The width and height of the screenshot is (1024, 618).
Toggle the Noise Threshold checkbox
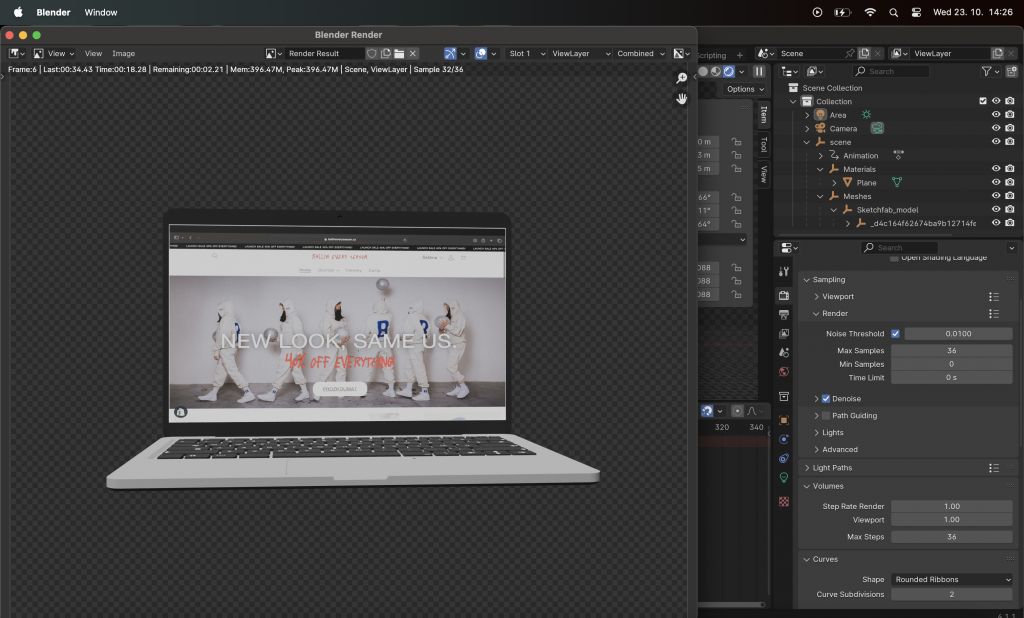click(895, 333)
